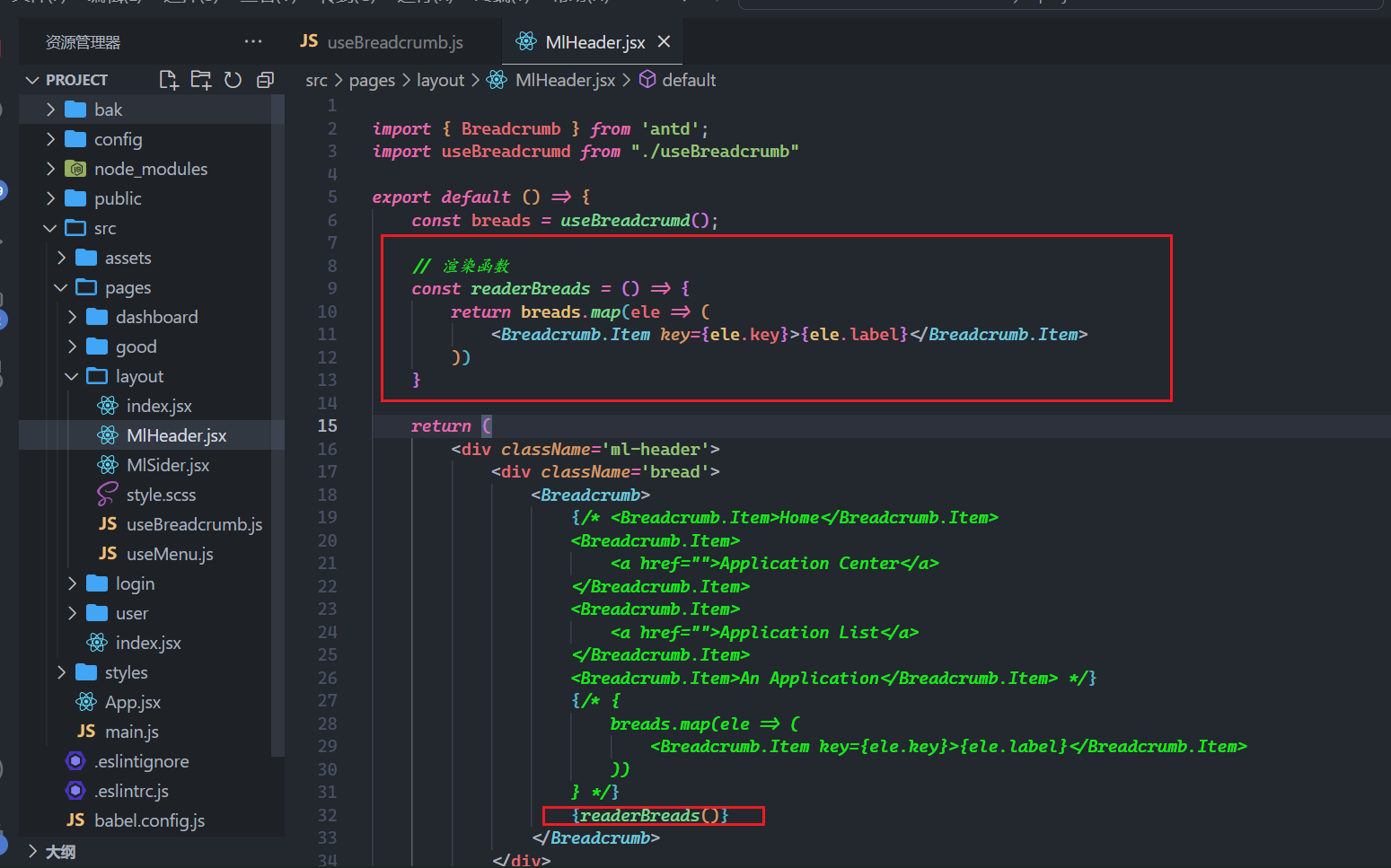Expand the styles folder

[61, 672]
